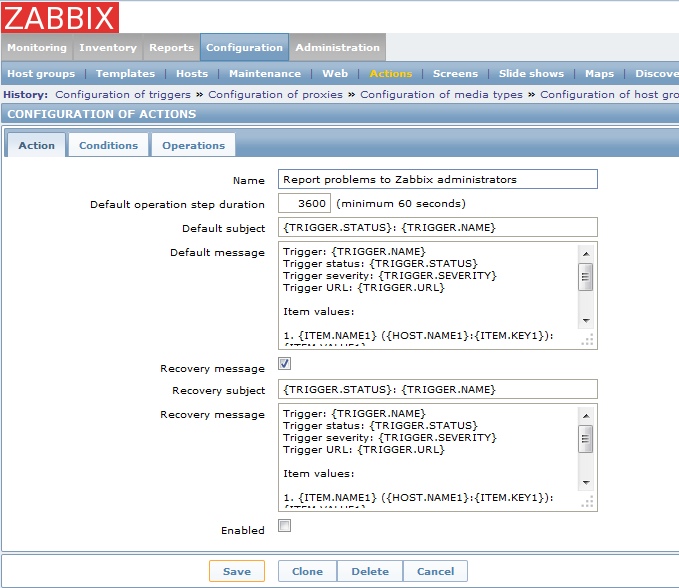This screenshot has height=588, width=679.
Task: Go to Actions submenu
Action: tap(391, 74)
